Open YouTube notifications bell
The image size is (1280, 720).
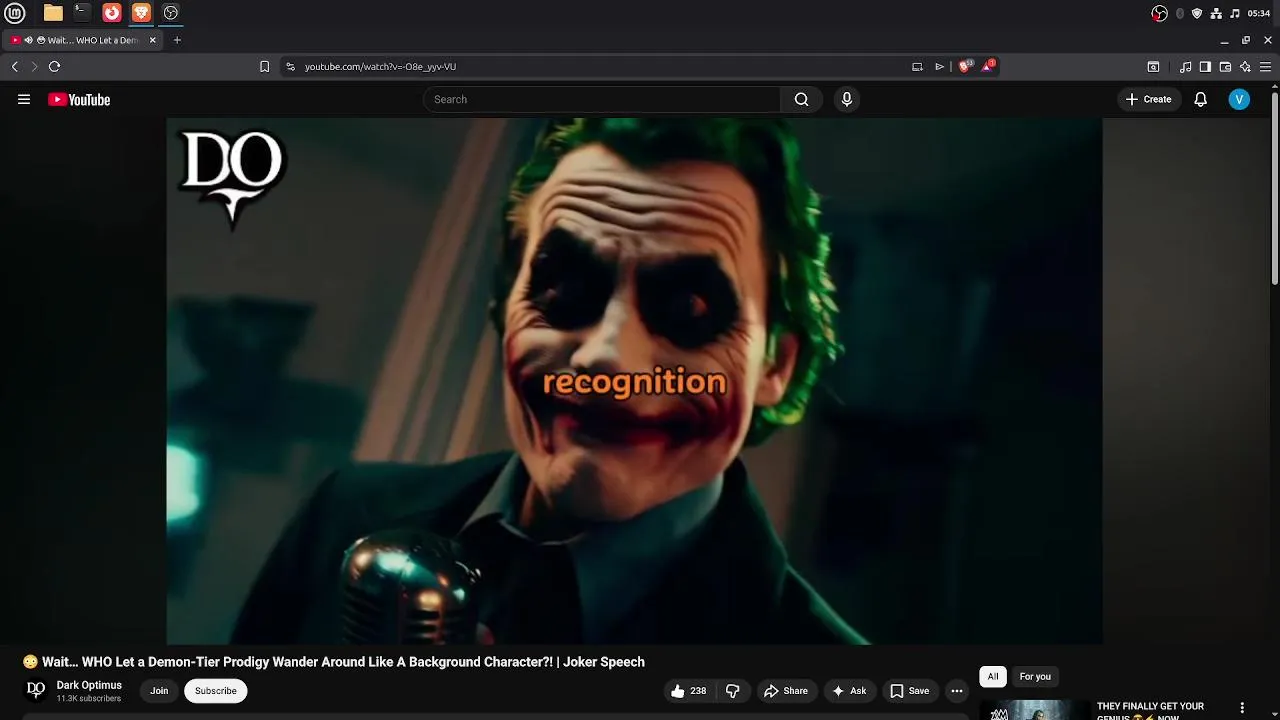[x=1201, y=99]
